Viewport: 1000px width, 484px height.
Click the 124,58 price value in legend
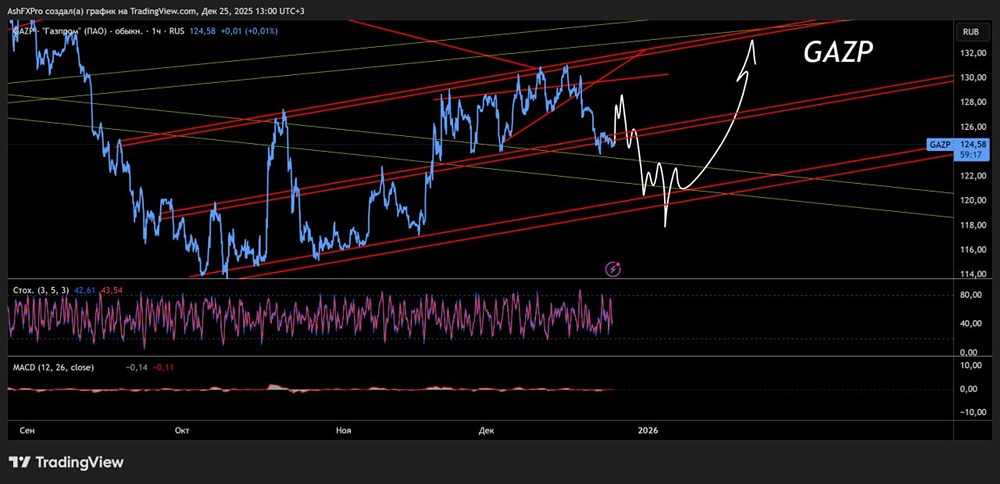(202, 31)
